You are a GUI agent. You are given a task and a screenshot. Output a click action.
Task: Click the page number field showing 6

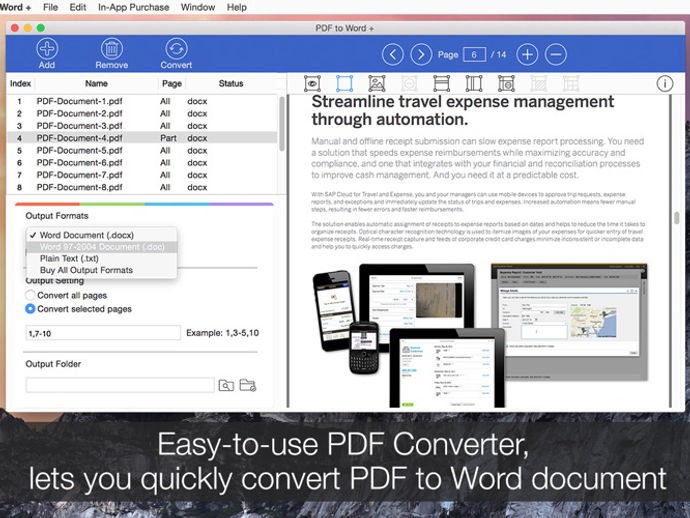[474, 55]
